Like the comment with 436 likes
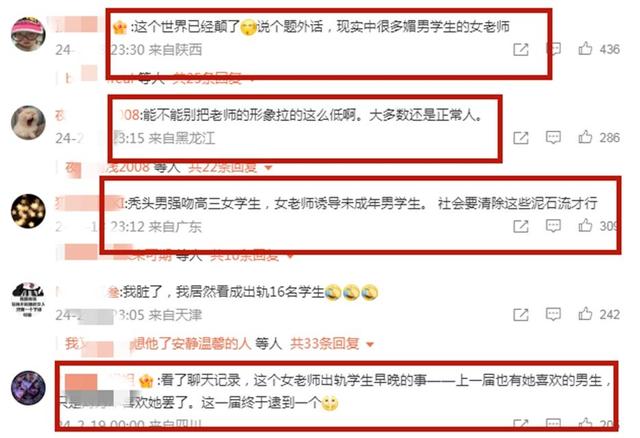The image size is (640, 438). pyautogui.click(x=585, y=49)
